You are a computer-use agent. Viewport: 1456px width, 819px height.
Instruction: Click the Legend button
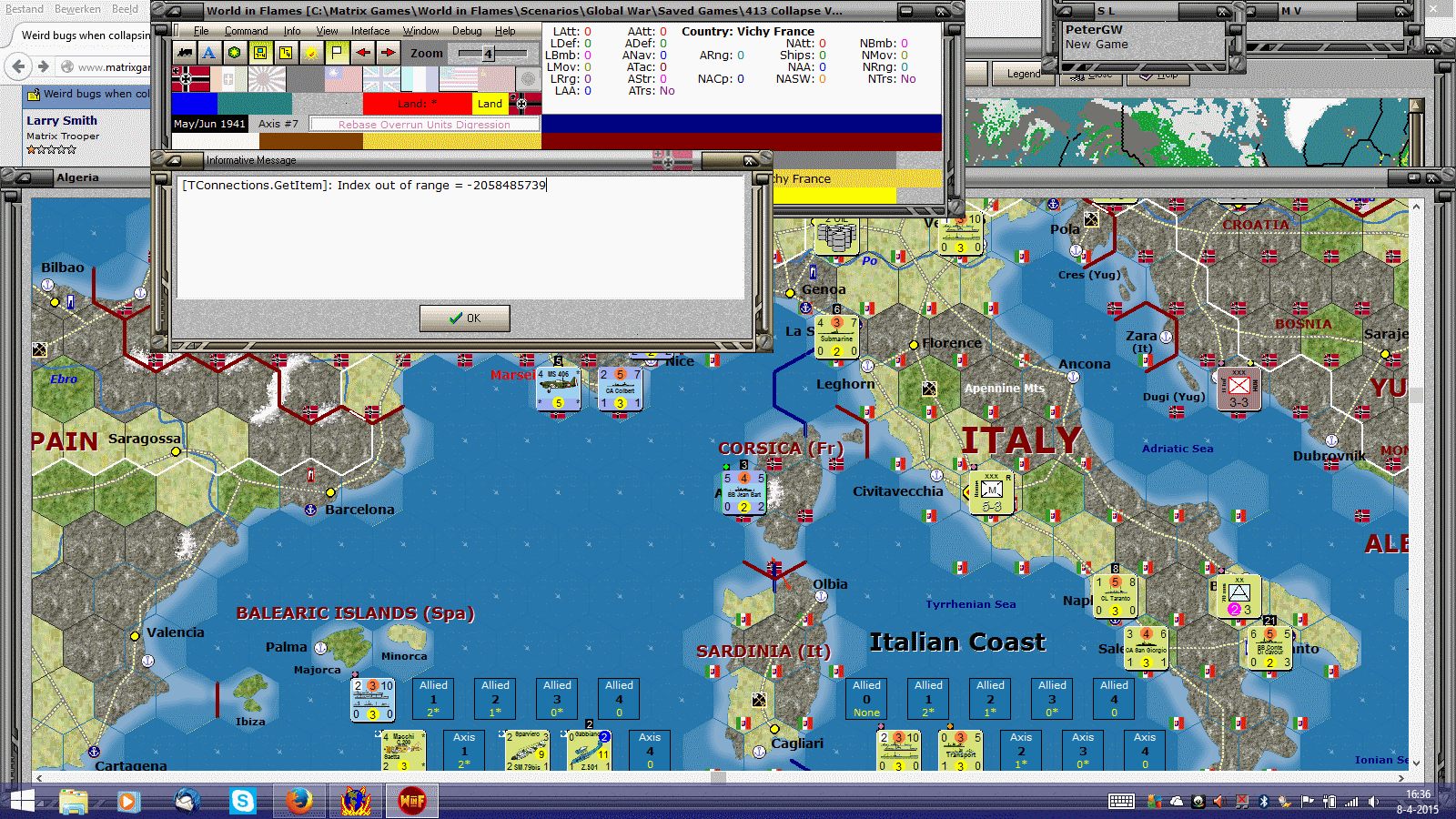click(x=1023, y=74)
